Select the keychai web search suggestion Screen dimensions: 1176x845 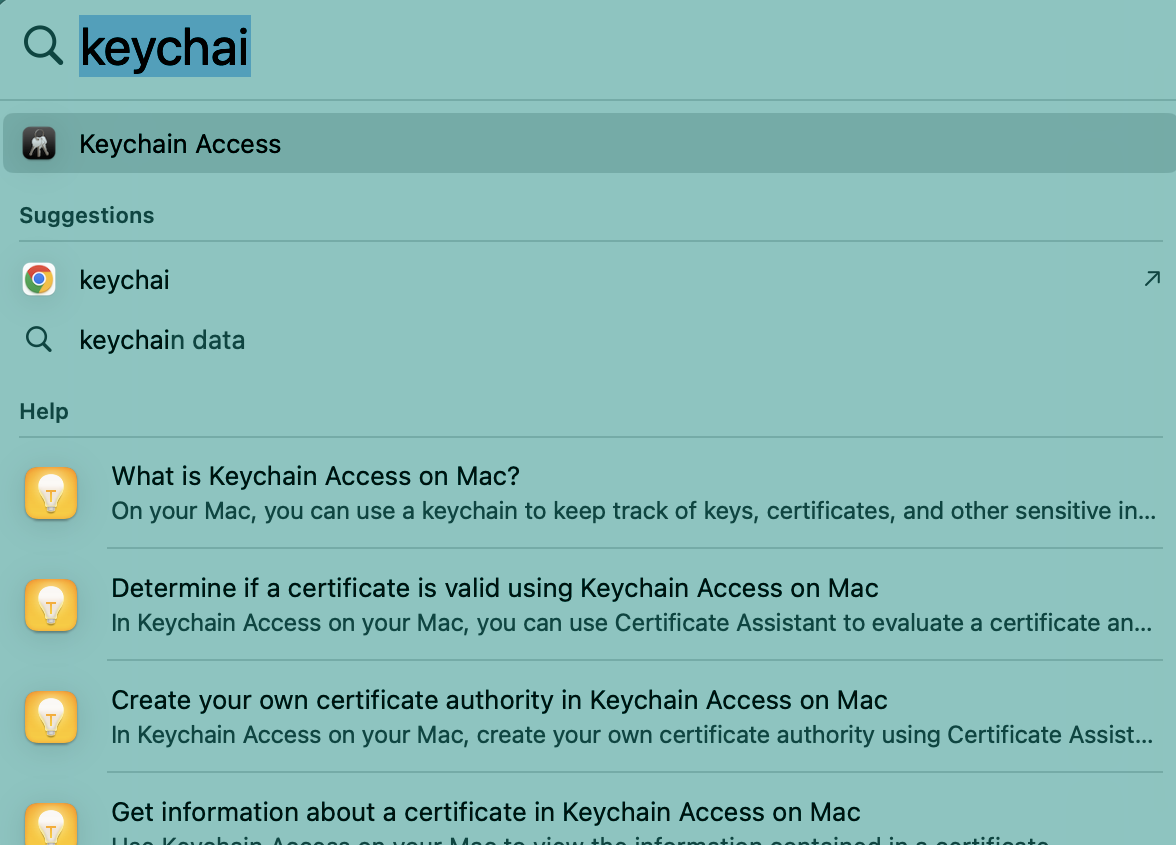point(124,279)
